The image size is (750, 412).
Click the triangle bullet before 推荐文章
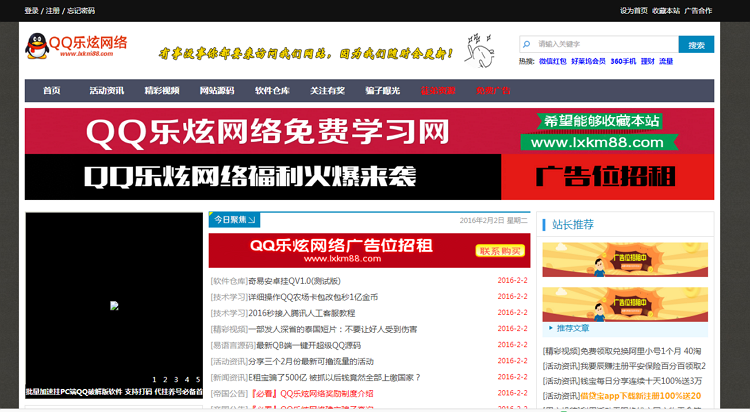(551, 328)
